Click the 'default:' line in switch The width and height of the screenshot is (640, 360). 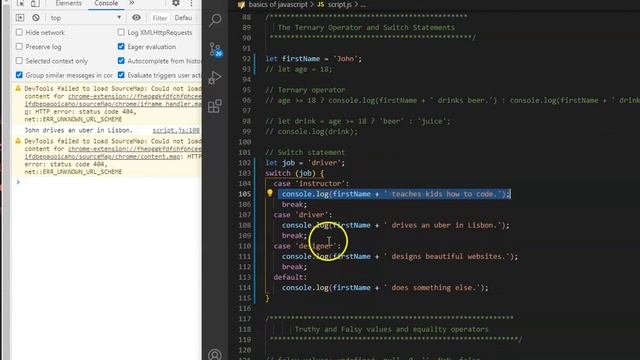coord(290,277)
